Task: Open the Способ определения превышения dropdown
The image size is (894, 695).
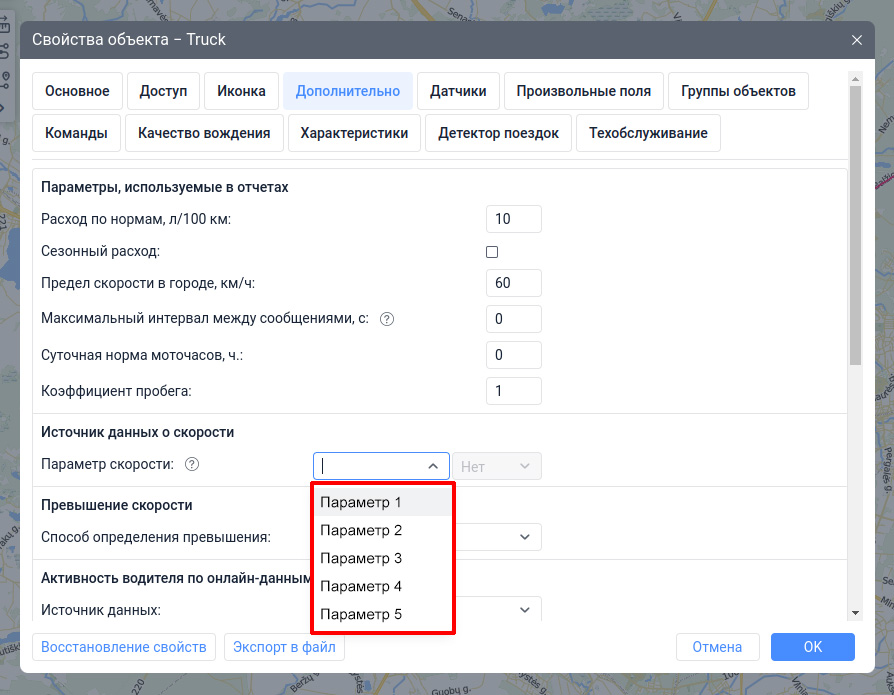Action: (525, 537)
